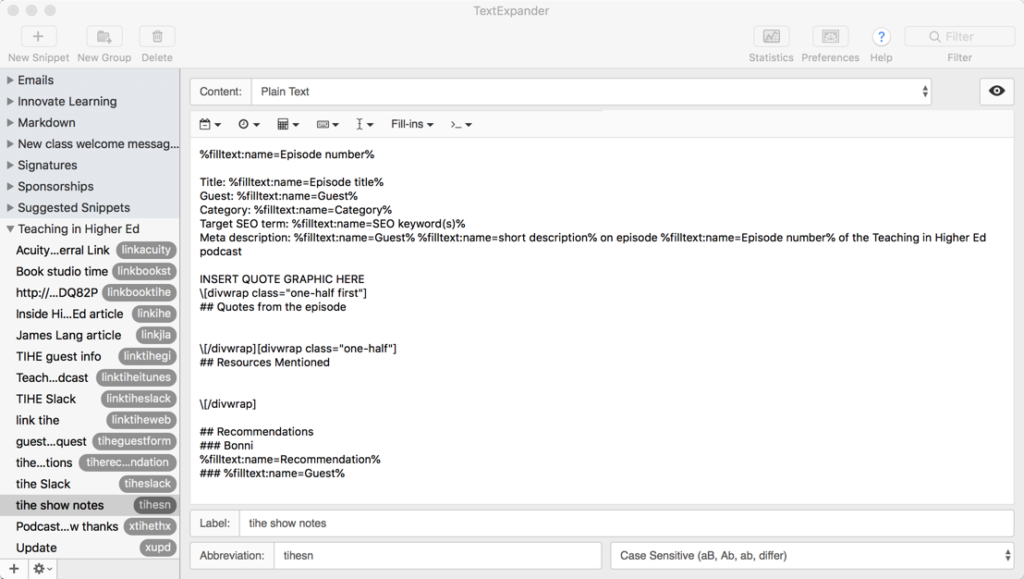Select the Inside Higher Ed article snippet
This screenshot has height=579, width=1024.
click(x=89, y=314)
